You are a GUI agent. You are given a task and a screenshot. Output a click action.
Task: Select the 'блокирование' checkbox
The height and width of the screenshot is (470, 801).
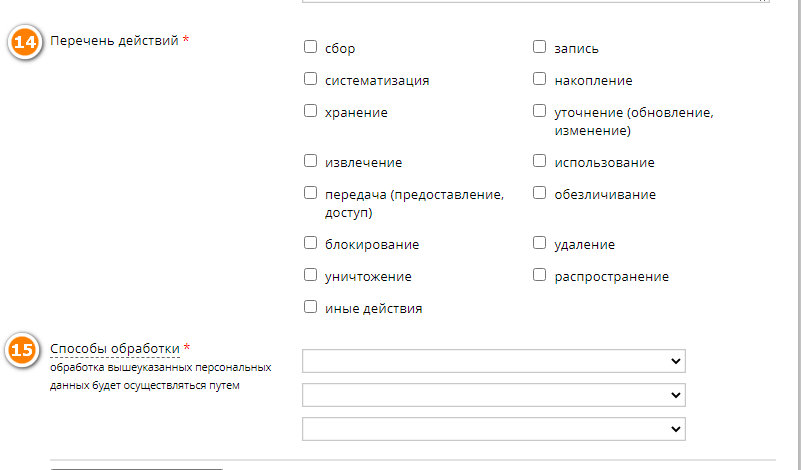tap(310, 243)
